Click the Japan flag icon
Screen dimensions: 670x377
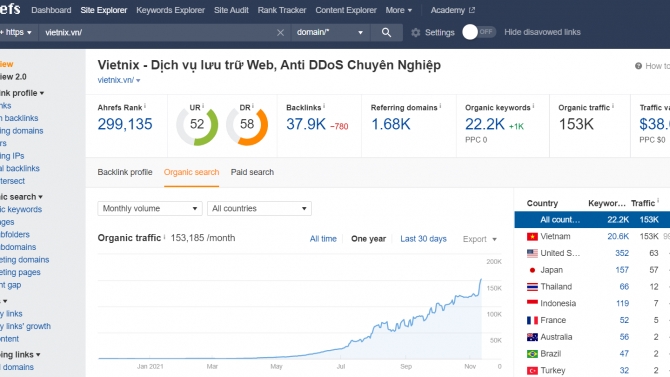[x=532, y=270]
